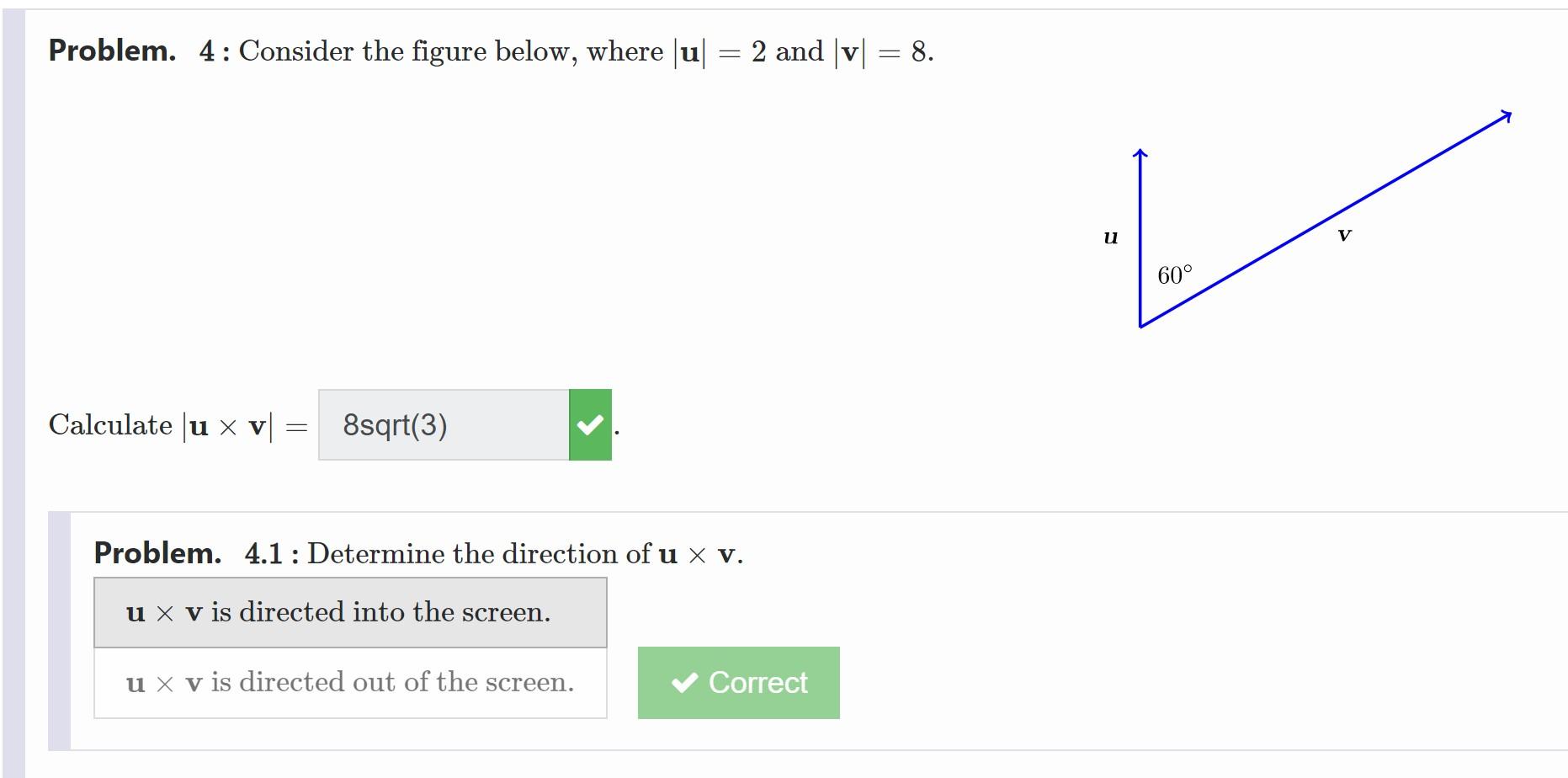Select the option 'u × v is directed out of the screen'
Viewport: 1568px width, 778px height.
(x=350, y=682)
